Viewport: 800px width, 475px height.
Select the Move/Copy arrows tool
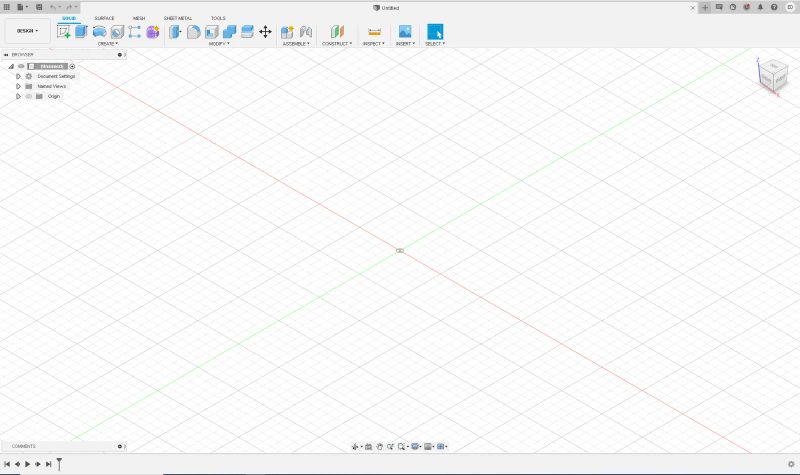tap(265, 32)
